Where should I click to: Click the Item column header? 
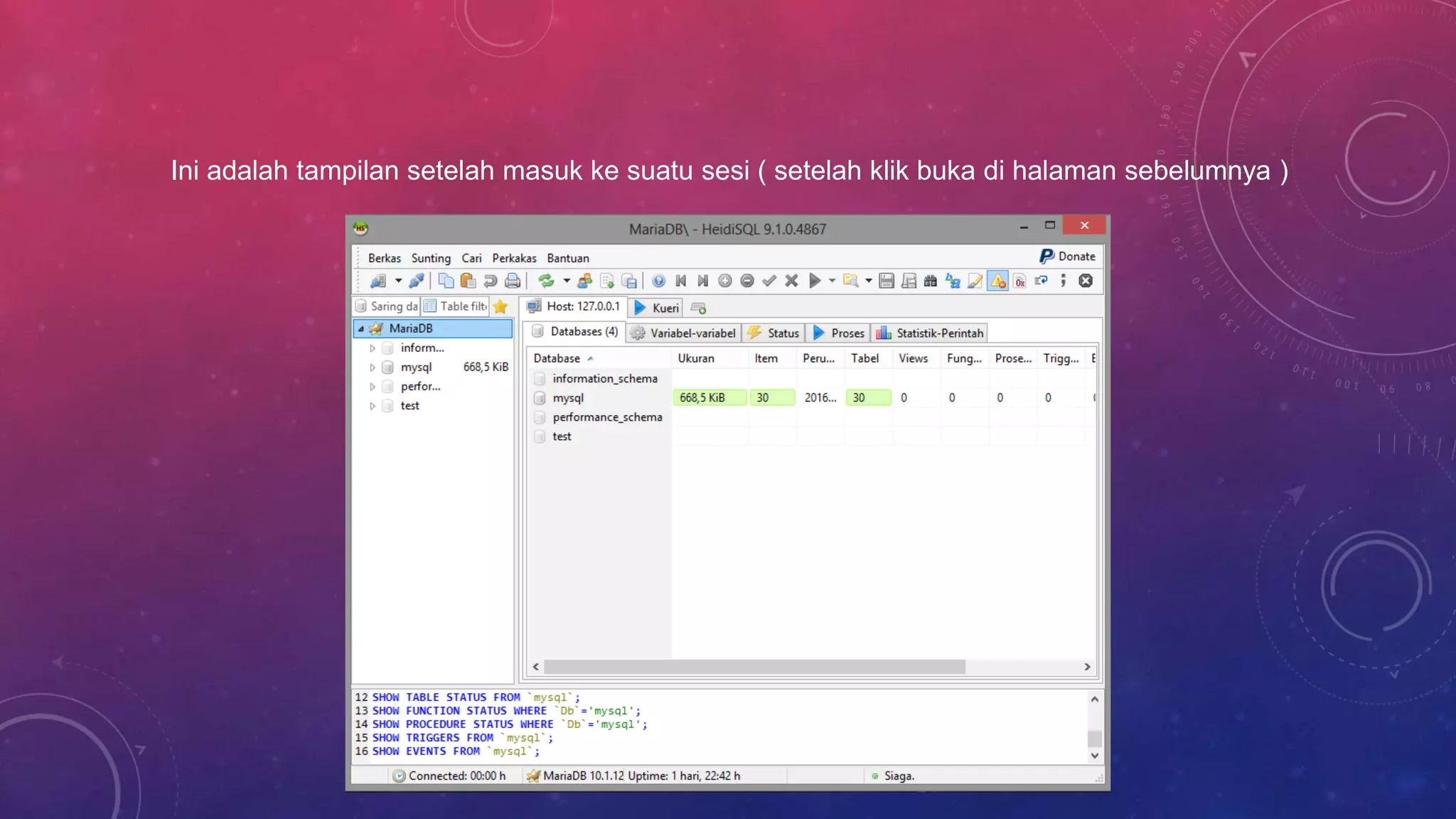[772, 358]
